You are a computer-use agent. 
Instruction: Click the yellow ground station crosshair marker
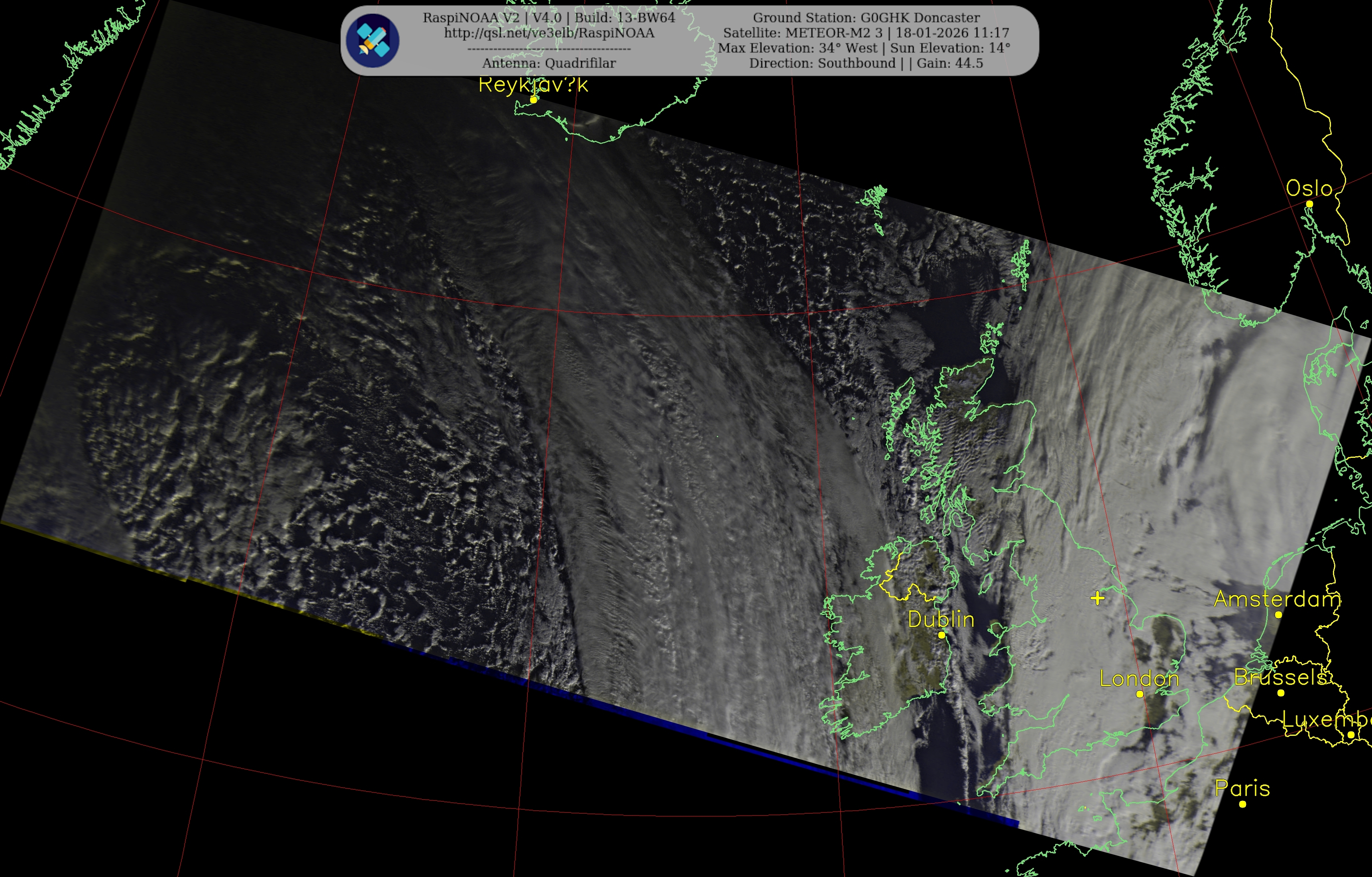click(x=1097, y=597)
